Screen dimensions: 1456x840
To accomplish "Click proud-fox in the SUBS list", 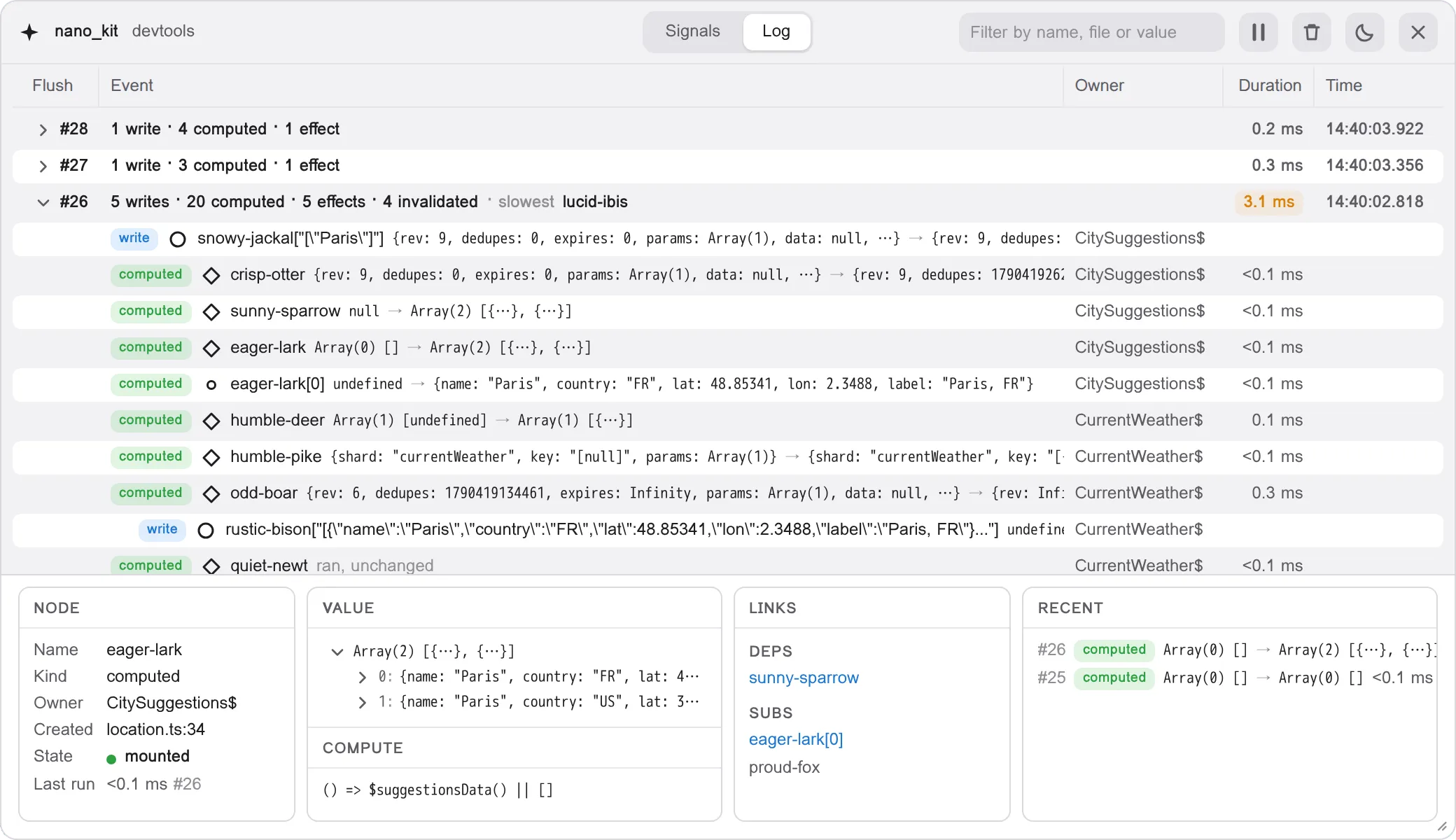I will [x=784, y=767].
